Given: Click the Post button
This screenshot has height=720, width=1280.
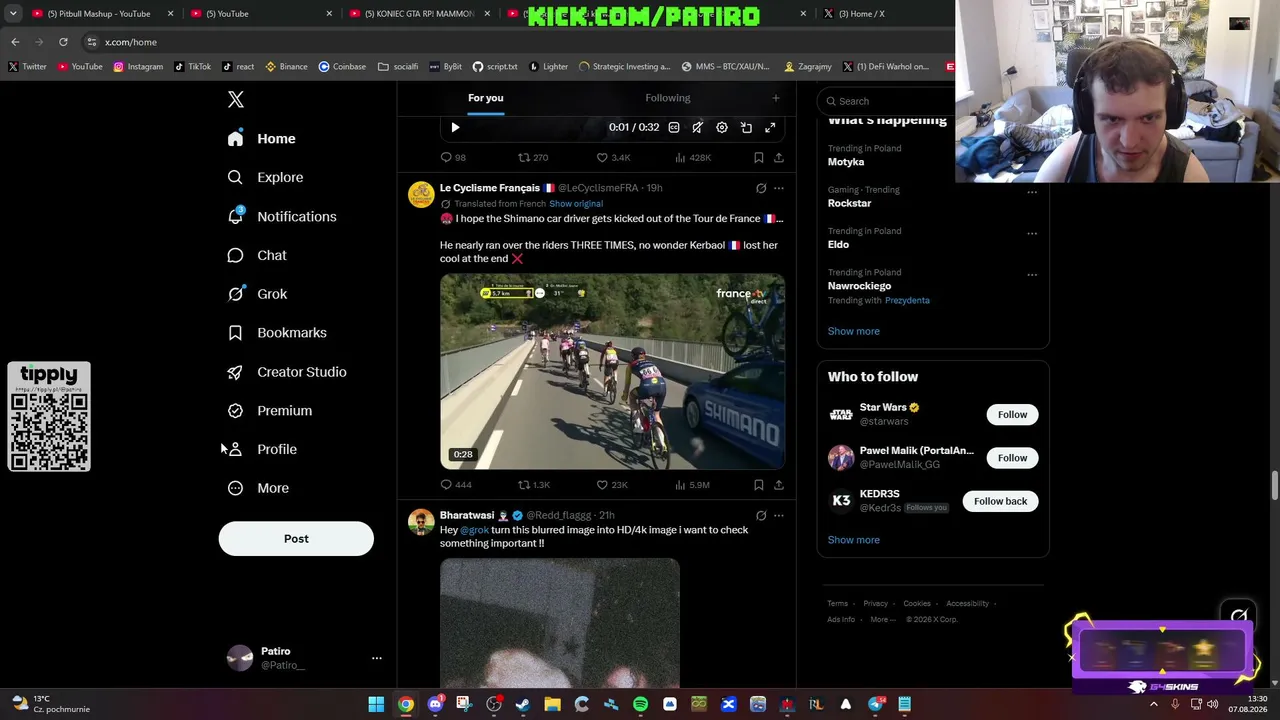Looking at the screenshot, I should tap(296, 539).
